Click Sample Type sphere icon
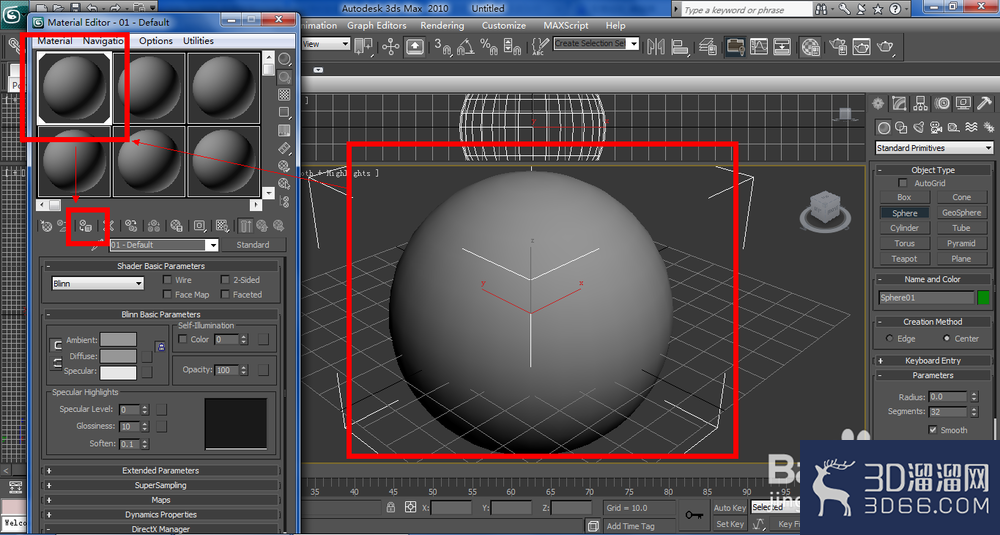The width and height of the screenshot is (1000, 535). [x=284, y=60]
